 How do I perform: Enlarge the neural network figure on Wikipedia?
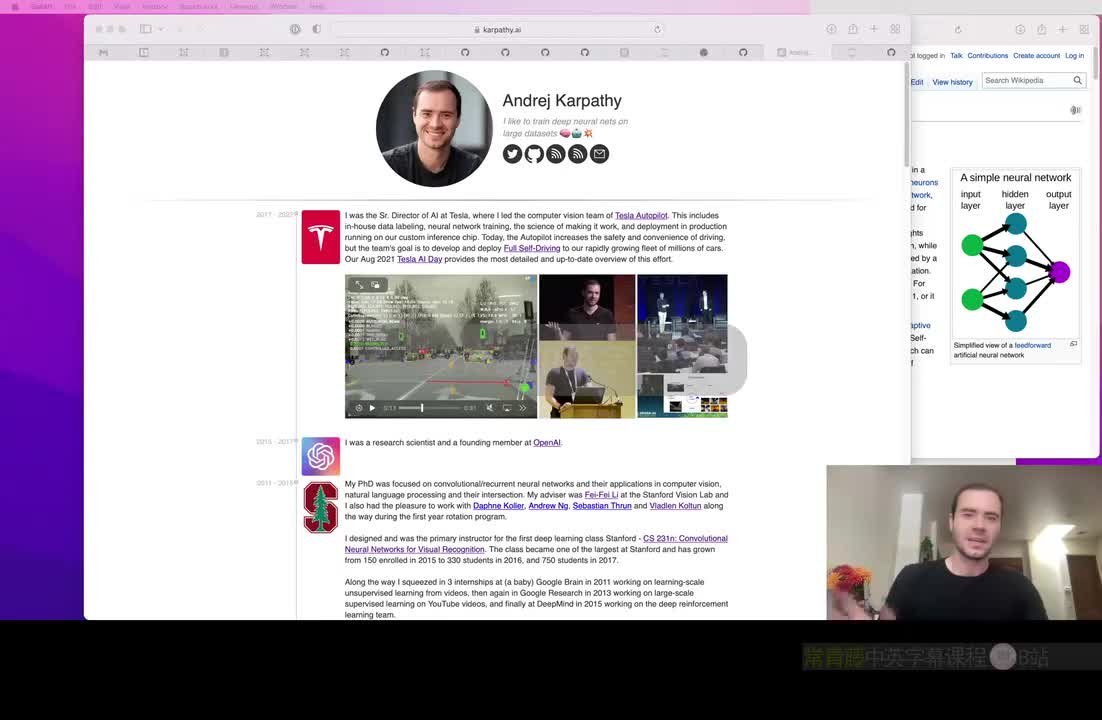(x=1073, y=344)
